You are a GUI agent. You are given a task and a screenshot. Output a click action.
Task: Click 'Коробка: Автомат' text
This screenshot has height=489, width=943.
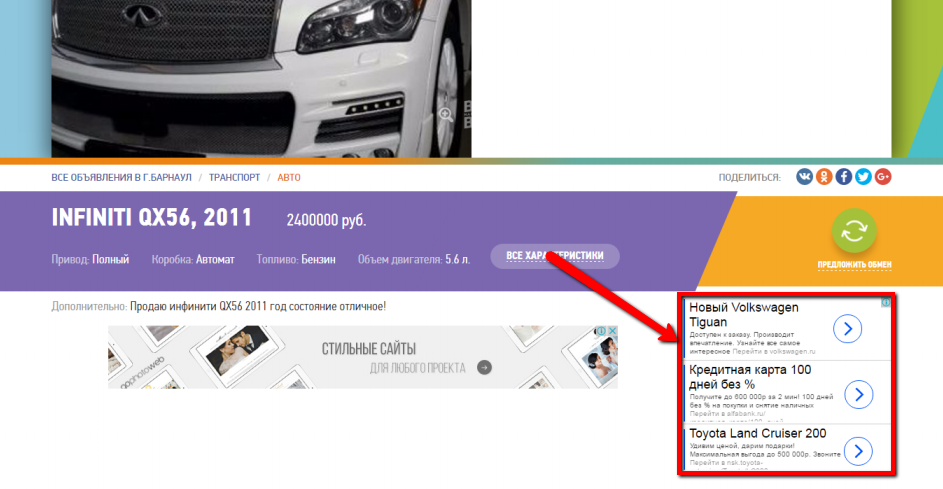coord(193,259)
